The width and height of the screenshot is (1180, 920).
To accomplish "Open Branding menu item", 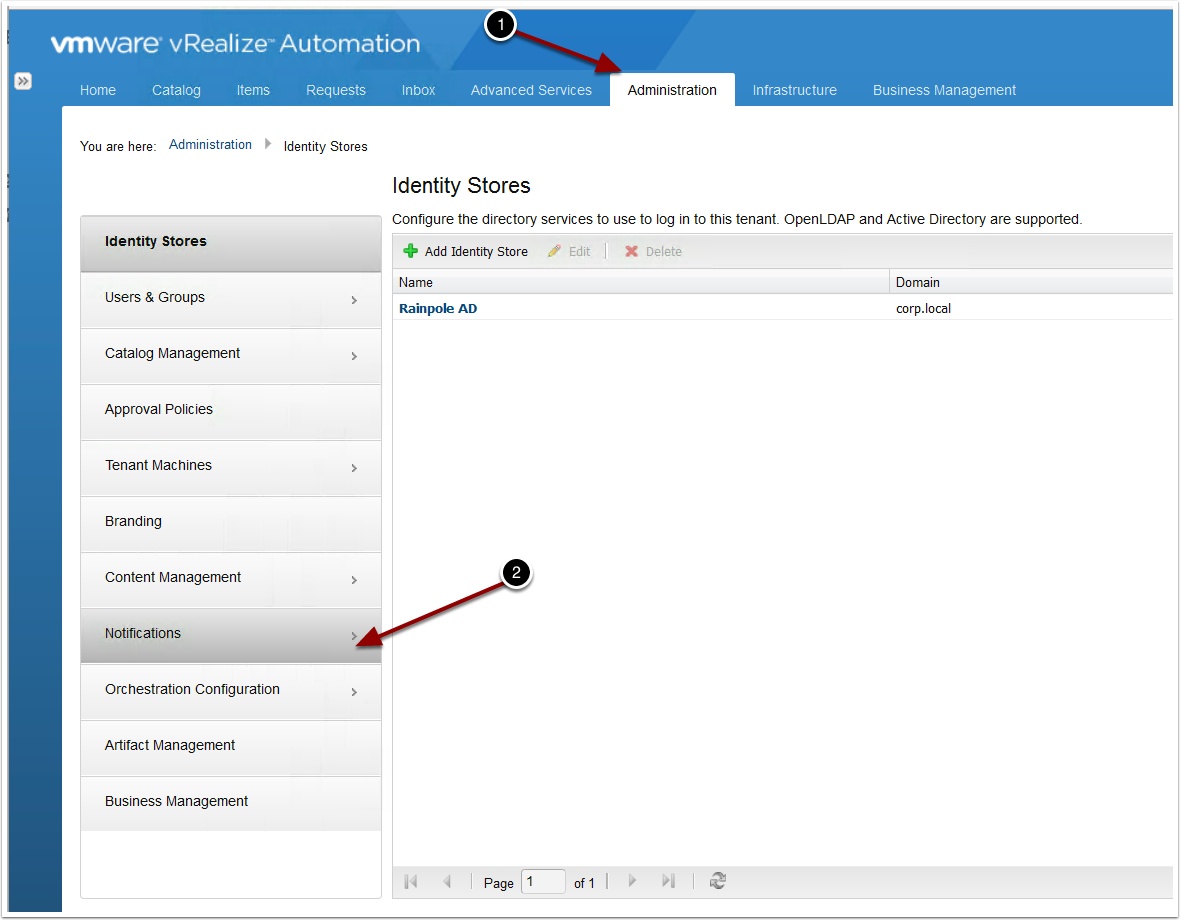I will [x=231, y=524].
